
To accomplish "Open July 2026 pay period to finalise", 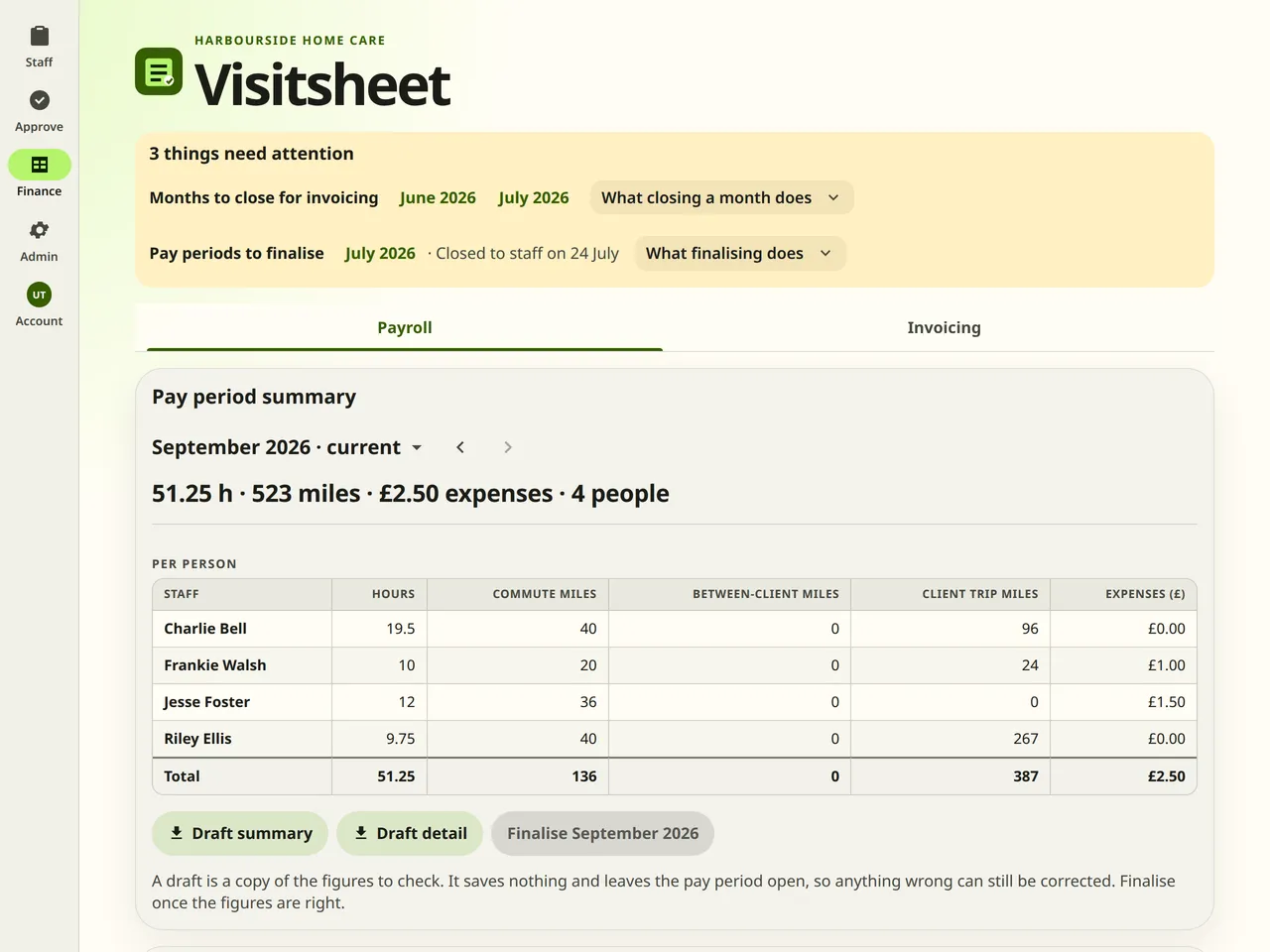I will pyautogui.click(x=380, y=253).
